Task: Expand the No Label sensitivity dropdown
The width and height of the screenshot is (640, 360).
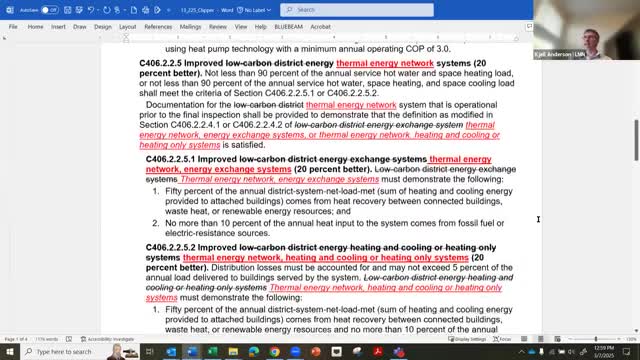Action: (x=254, y=10)
